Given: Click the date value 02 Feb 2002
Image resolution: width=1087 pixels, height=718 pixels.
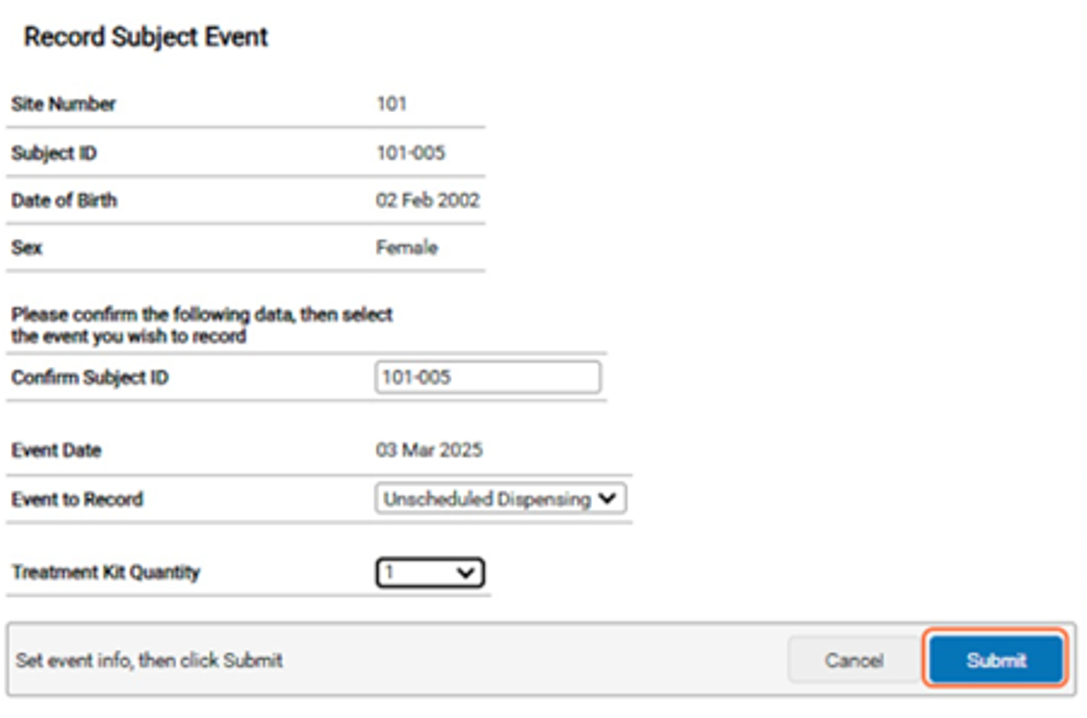Looking at the screenshot, I should coord(427,200).
